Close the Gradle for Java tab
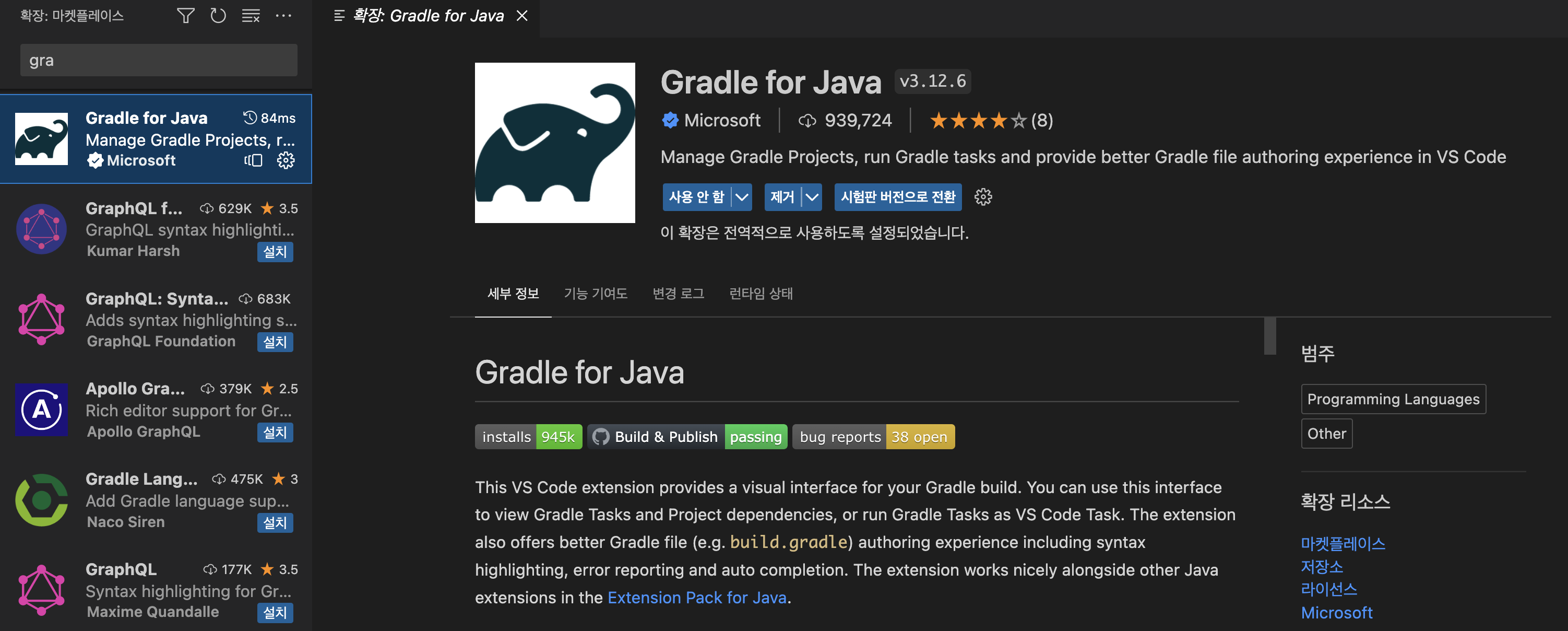This screenshot has height=631, width=1568. coord(521,16)
